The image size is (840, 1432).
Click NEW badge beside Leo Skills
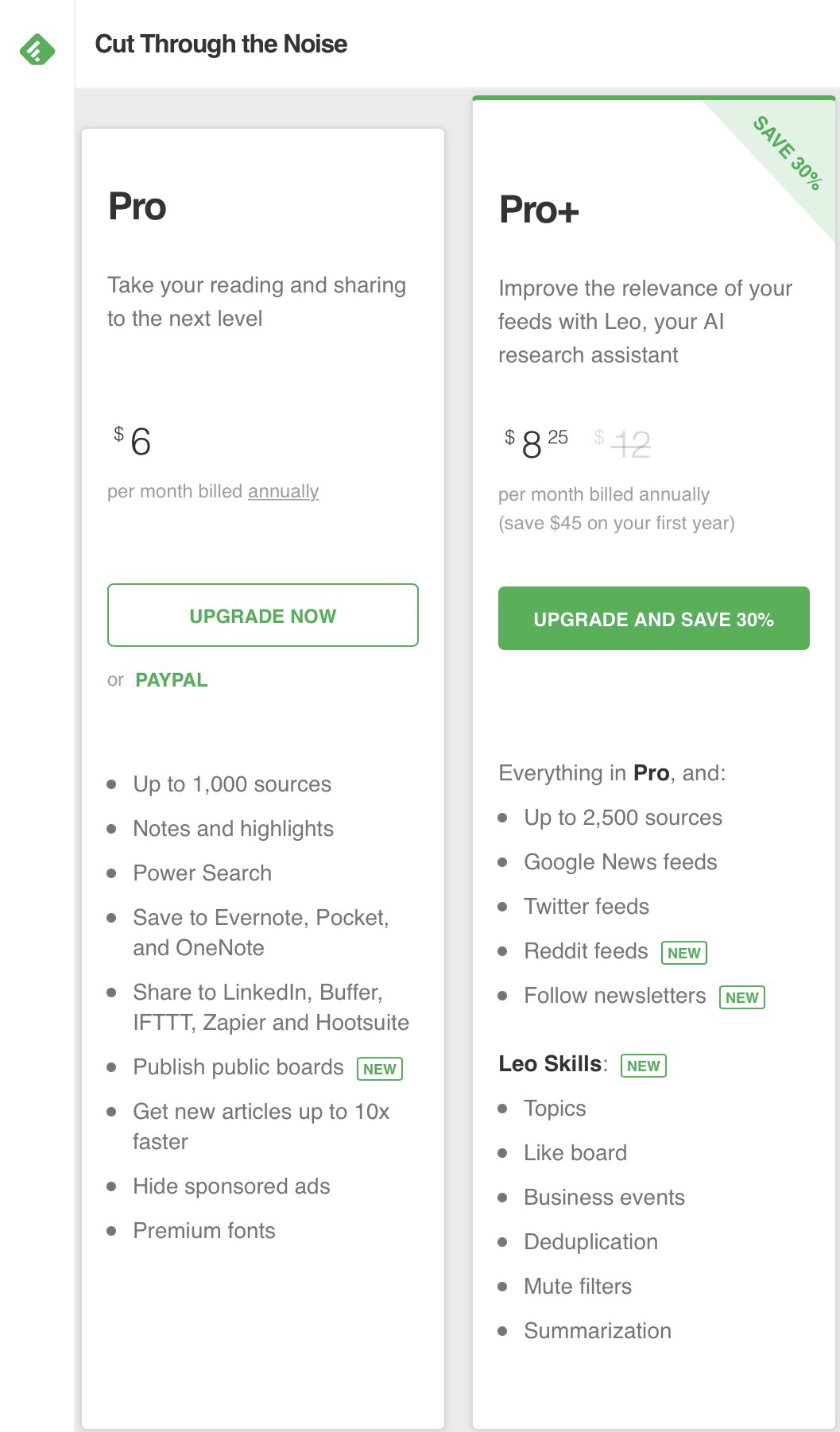click(x=643, y=1066)
